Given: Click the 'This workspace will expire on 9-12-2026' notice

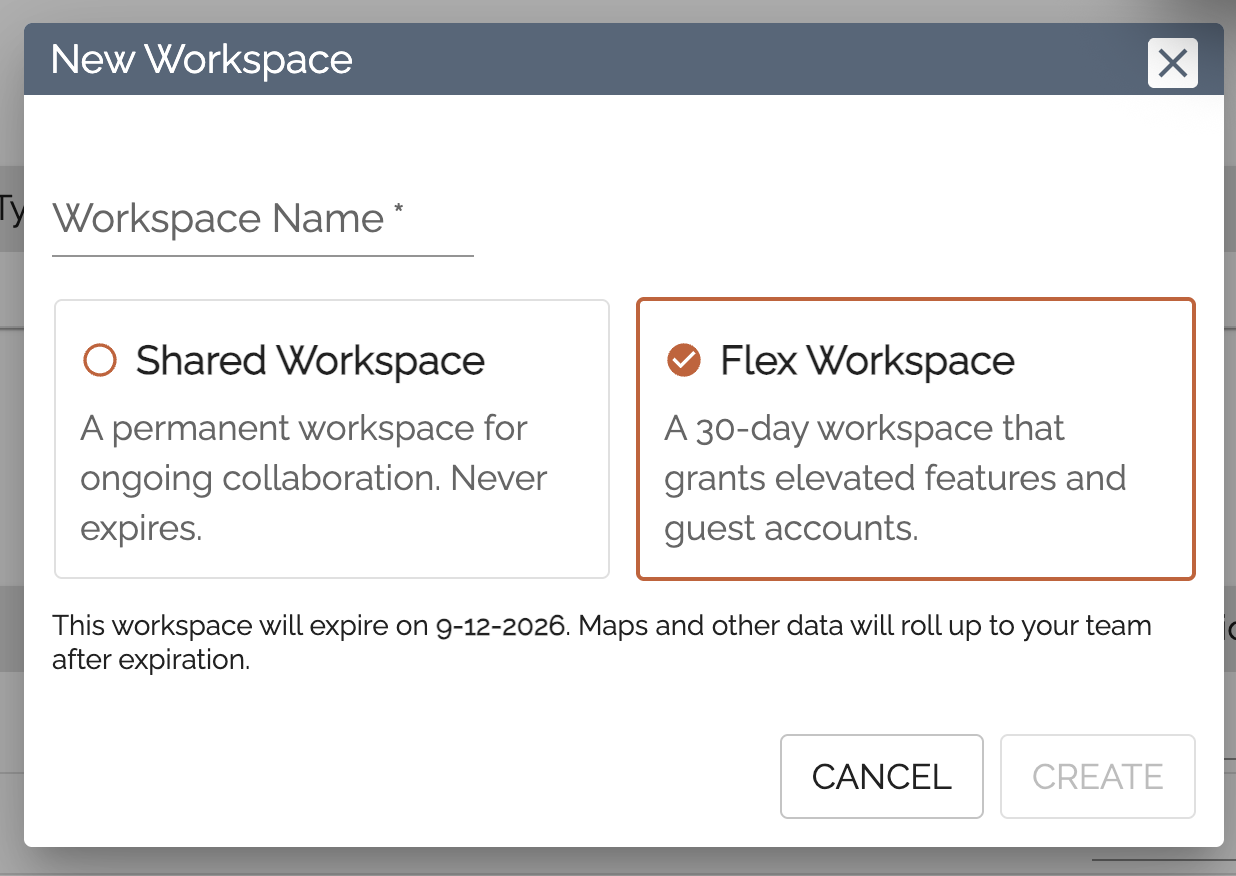Looking at the screenshot, I should (x=602, y=643).
